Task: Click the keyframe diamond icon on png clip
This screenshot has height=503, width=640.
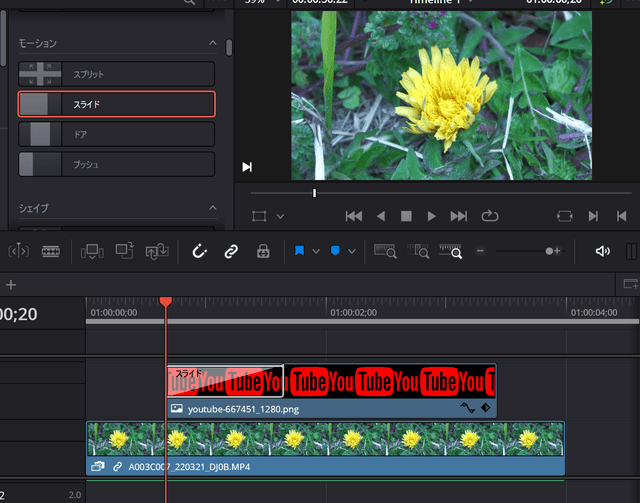Action: pos(485,407)
